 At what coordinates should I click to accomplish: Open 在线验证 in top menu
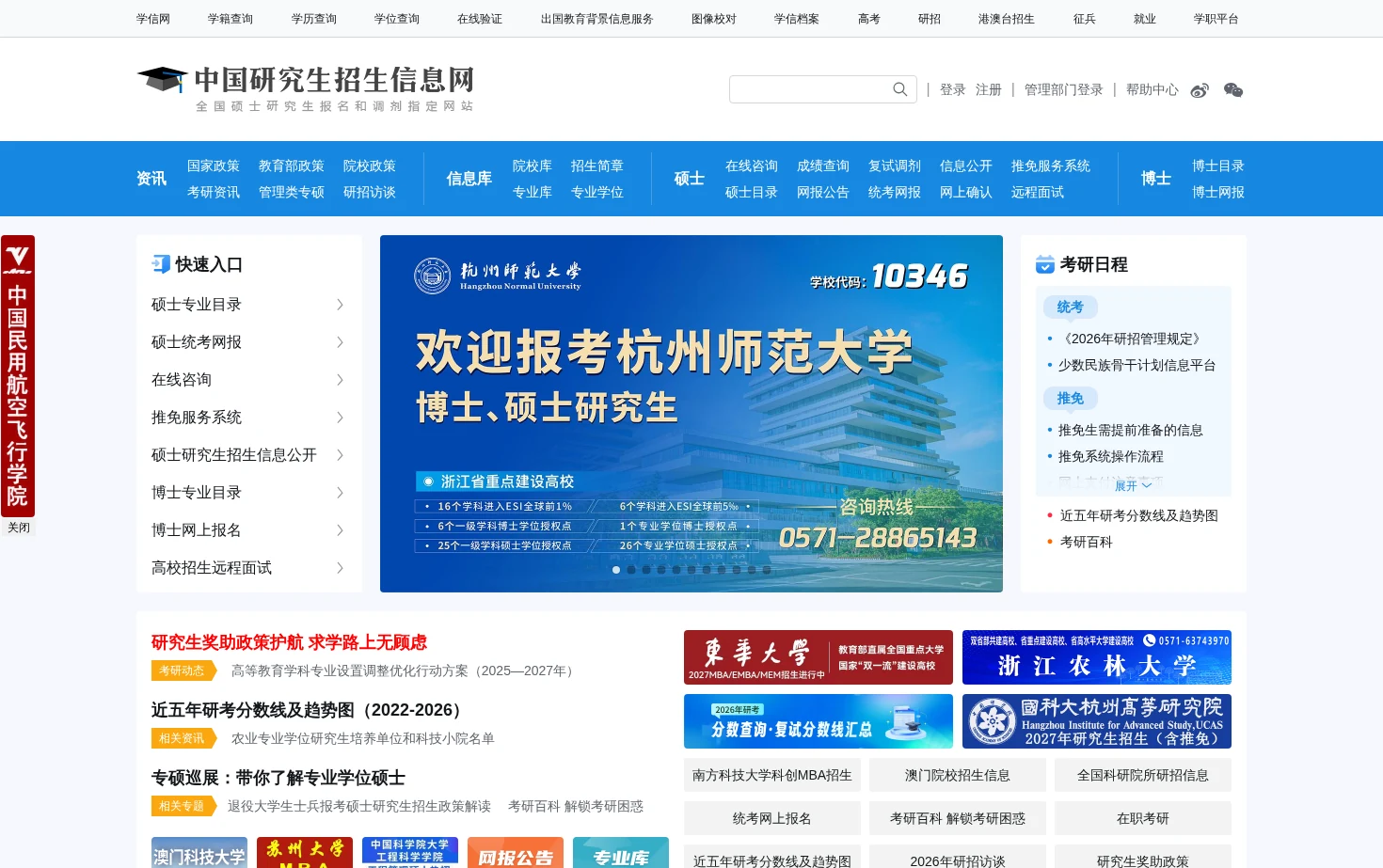tap(480, 19)
